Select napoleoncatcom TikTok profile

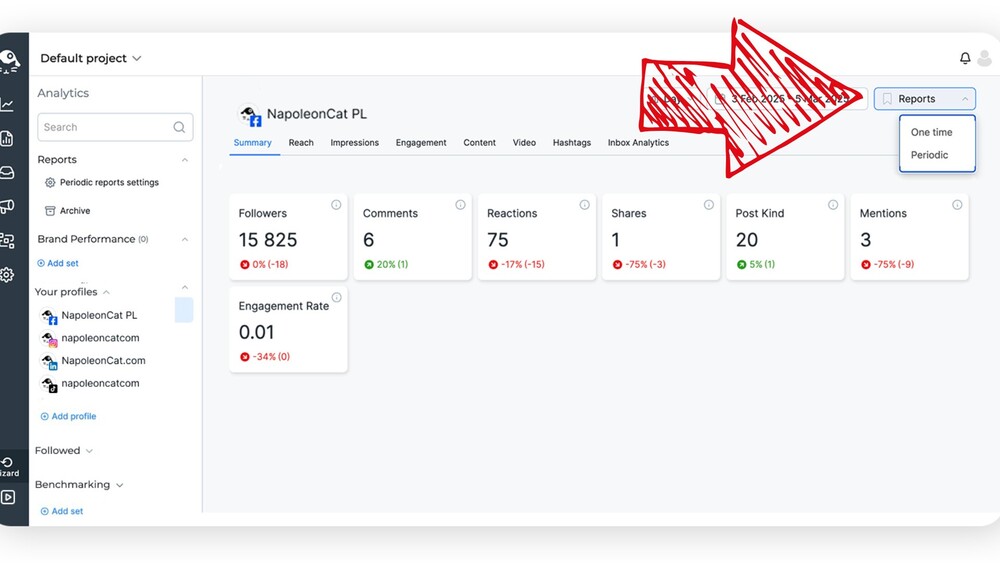pos(91,384)
